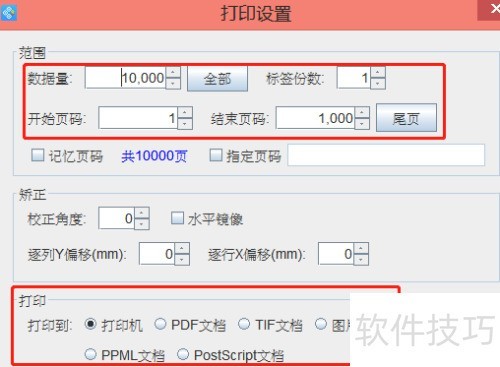Increase 校正角度 with up arrow
The height and width of the screenshot is (367, 500).
(142, 213)
